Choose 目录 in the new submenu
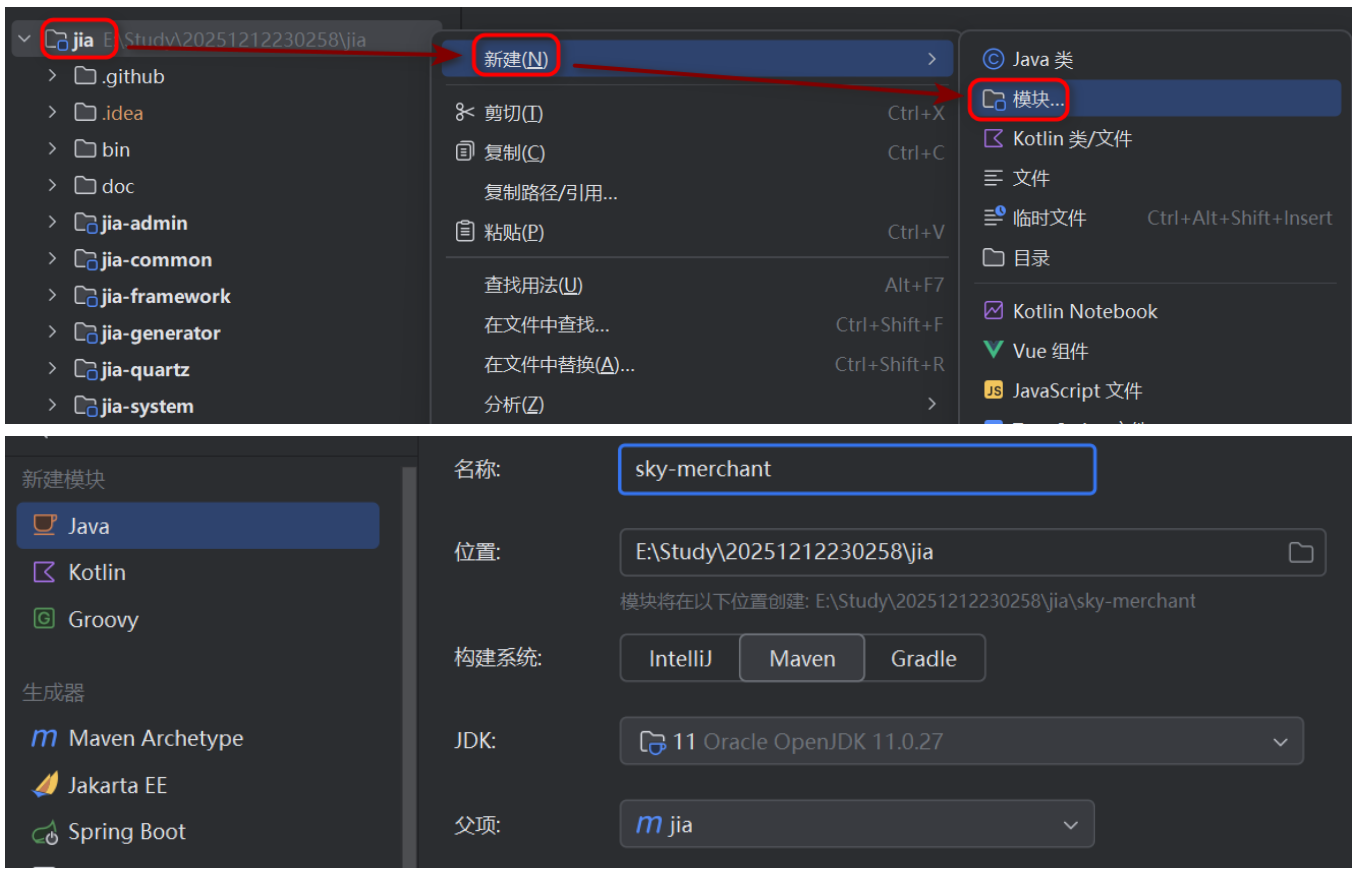Screen dimensions: 1357x875 tap(1155, 258)
